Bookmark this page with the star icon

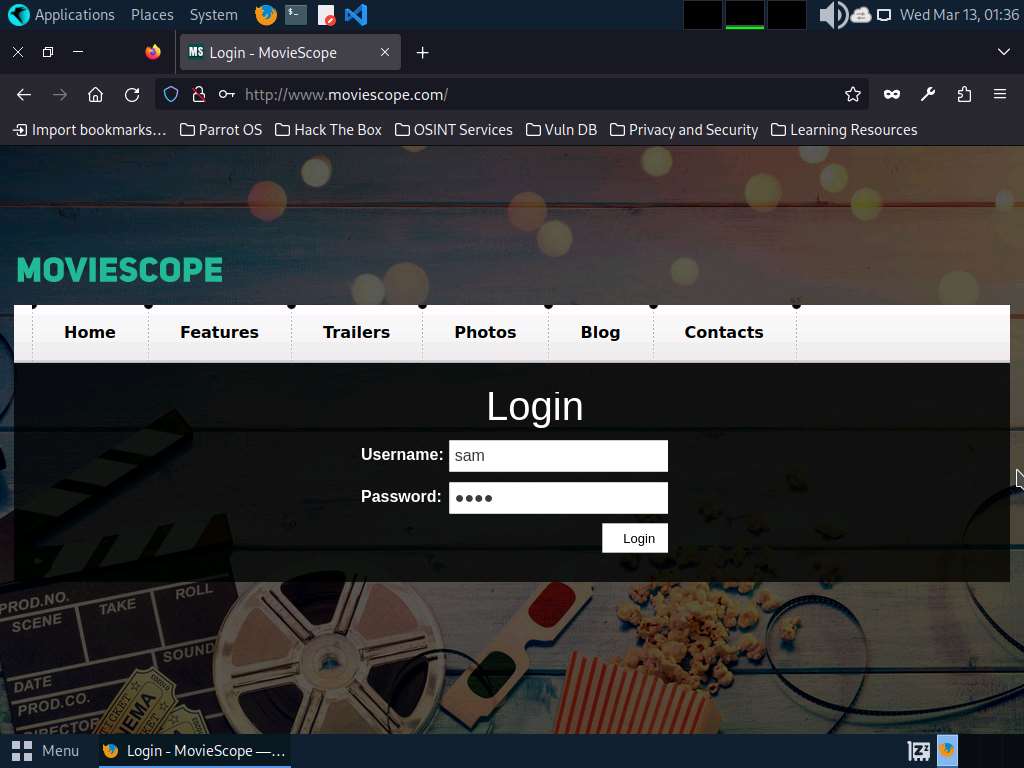pos(852,94)
